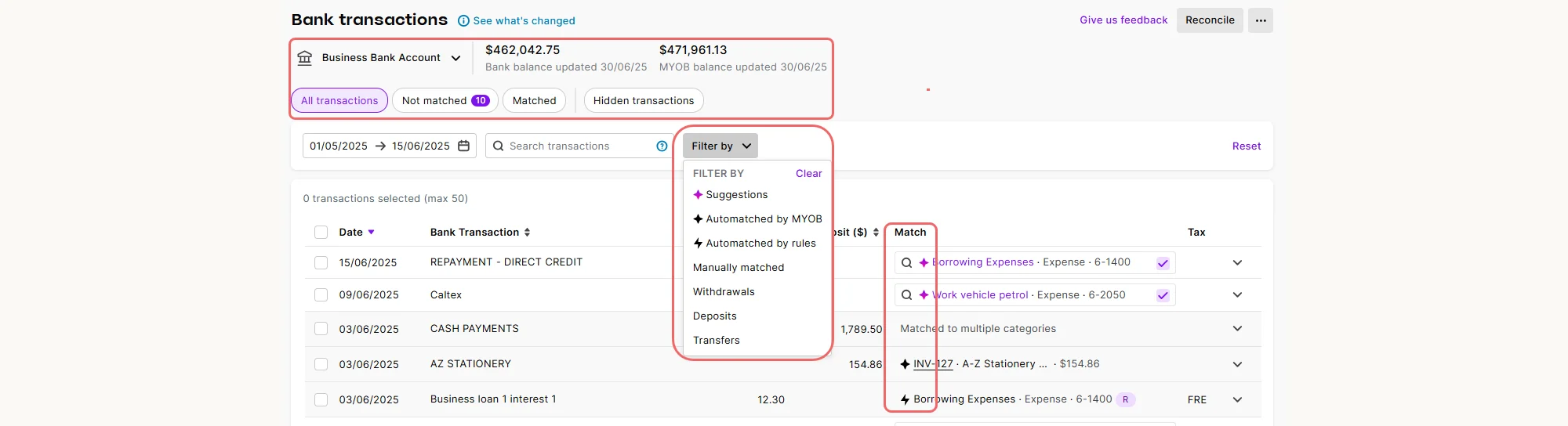
Task: Click the Work vehicle petrol suggestion
Action: [x=980, y=295]
